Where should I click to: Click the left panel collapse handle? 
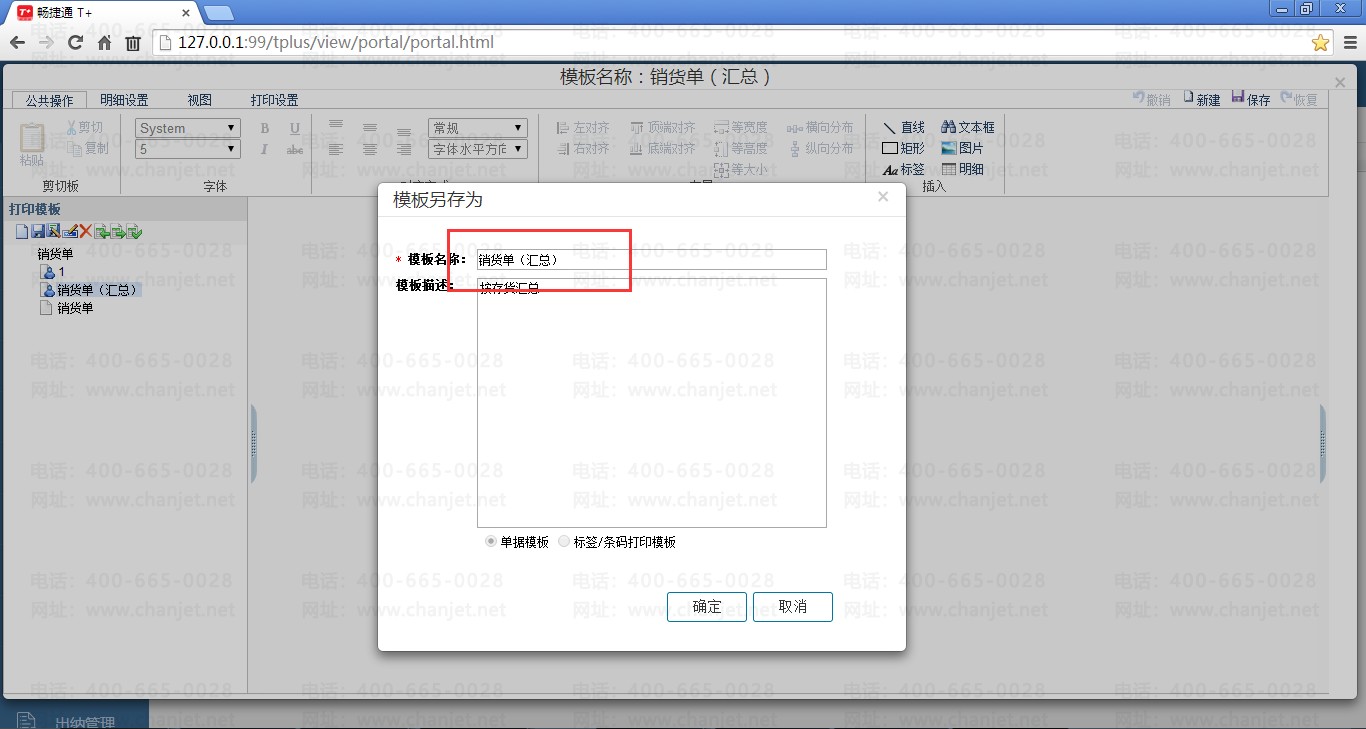(x=253, y=443)
